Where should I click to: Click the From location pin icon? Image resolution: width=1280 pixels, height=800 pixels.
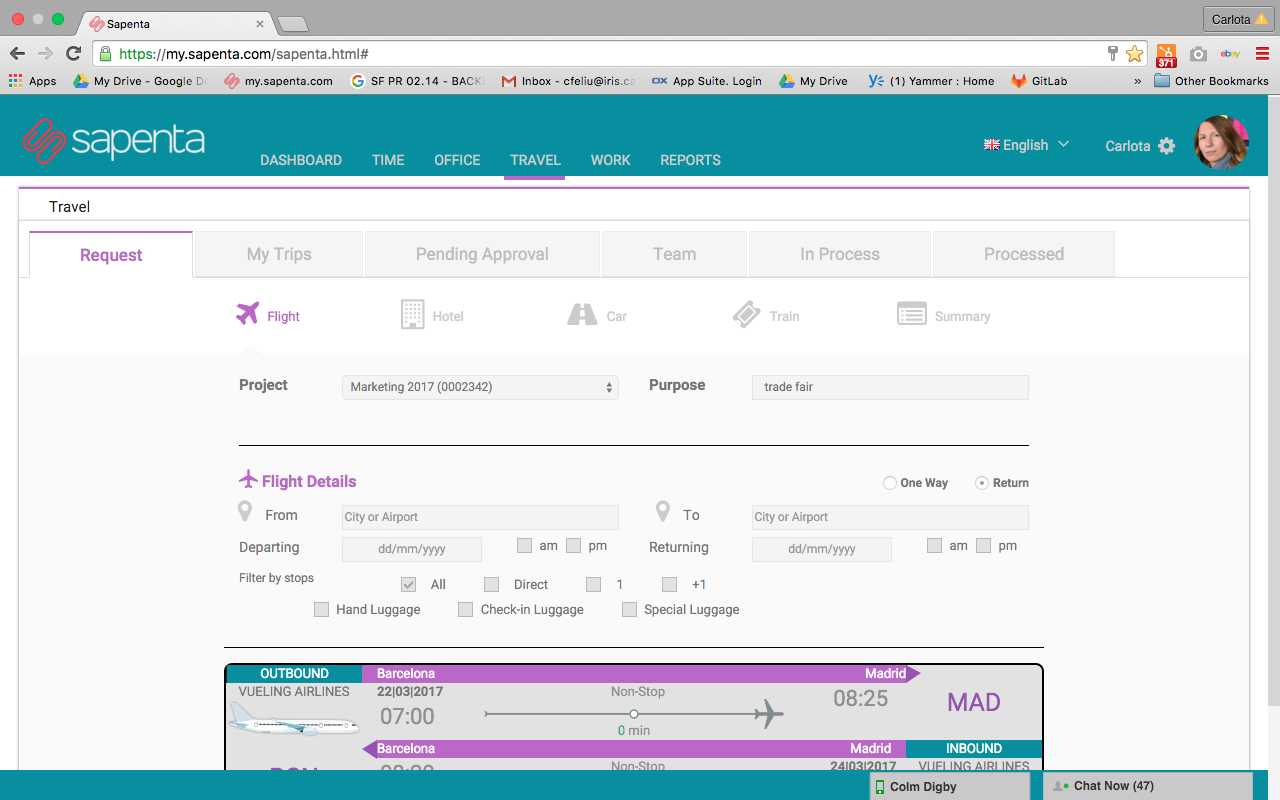coord(245,512)
